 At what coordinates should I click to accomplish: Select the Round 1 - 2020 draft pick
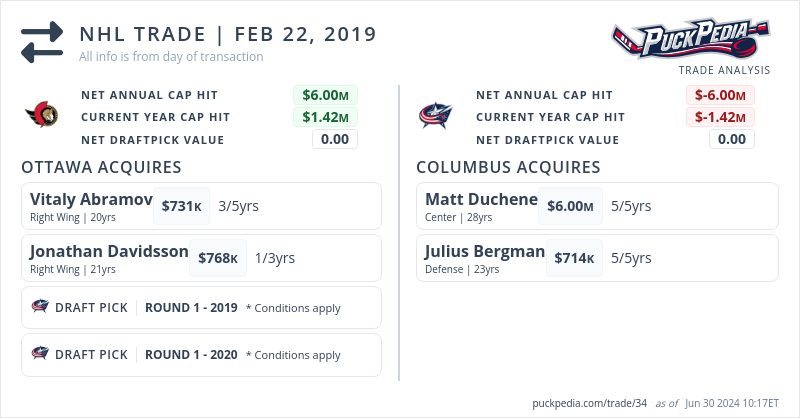pos(191,354)
